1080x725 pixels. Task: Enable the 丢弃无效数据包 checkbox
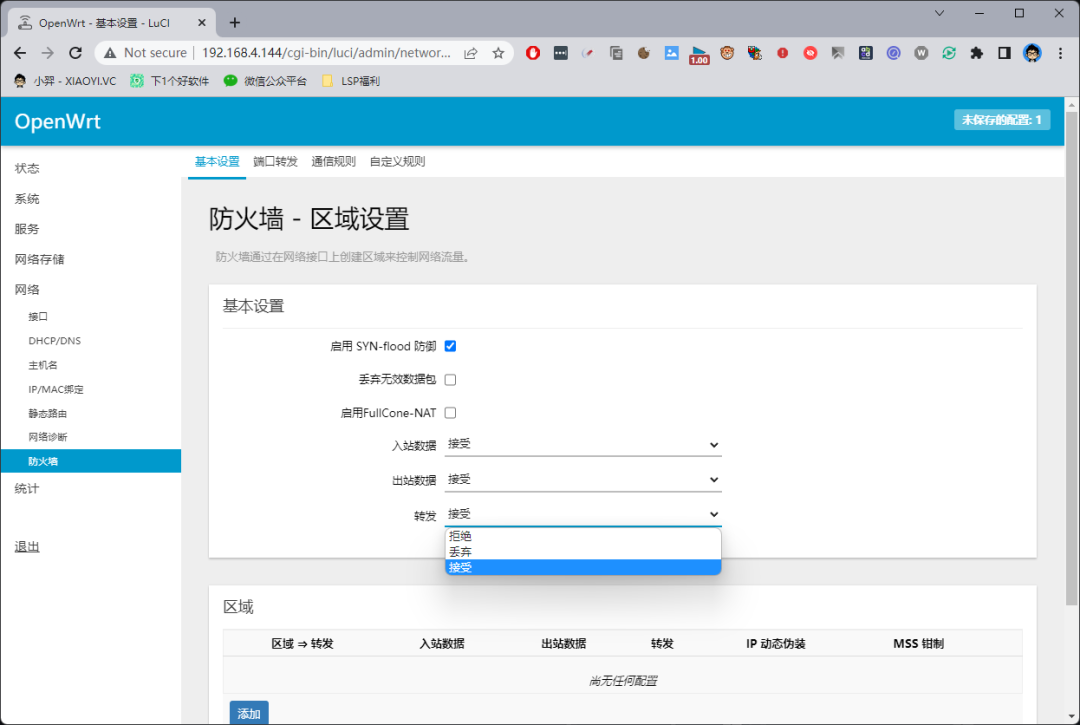(450, 380)
